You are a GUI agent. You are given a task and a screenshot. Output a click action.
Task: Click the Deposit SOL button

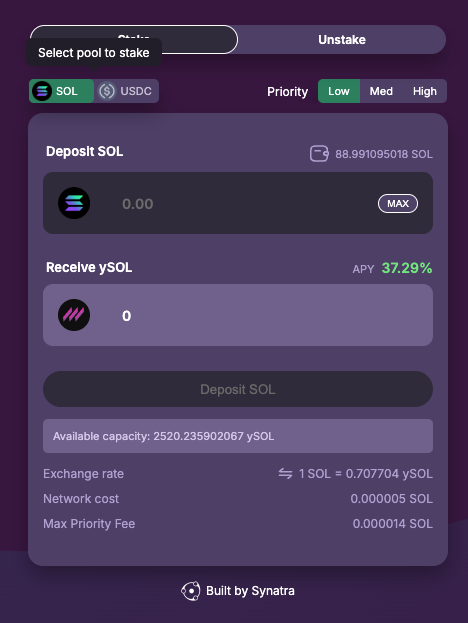click(238, 389)
